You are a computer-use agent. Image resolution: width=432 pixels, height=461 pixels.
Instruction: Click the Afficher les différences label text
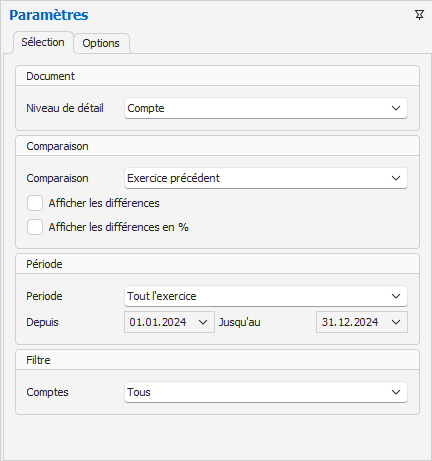[x=104, y=203]
